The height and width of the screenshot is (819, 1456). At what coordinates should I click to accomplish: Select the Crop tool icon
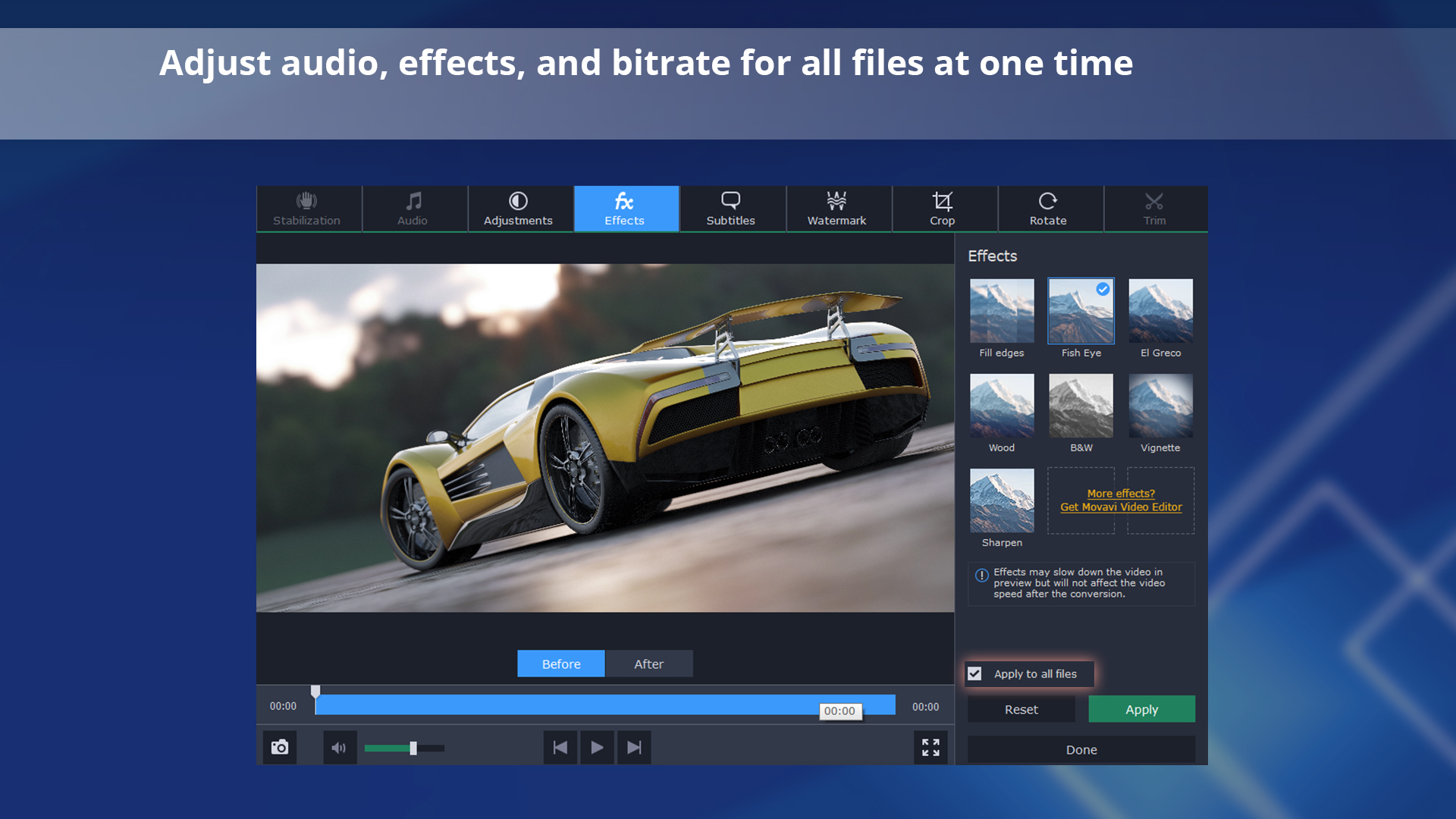943,202
